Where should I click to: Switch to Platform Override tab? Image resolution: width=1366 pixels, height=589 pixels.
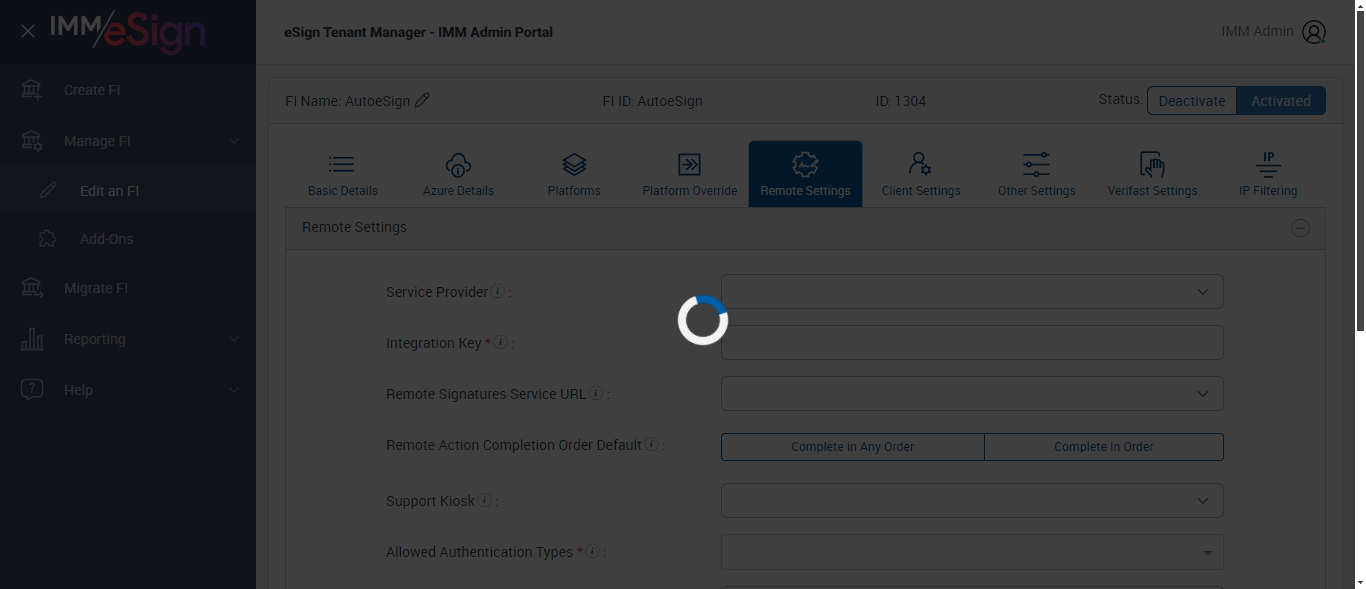click(690, 174)
